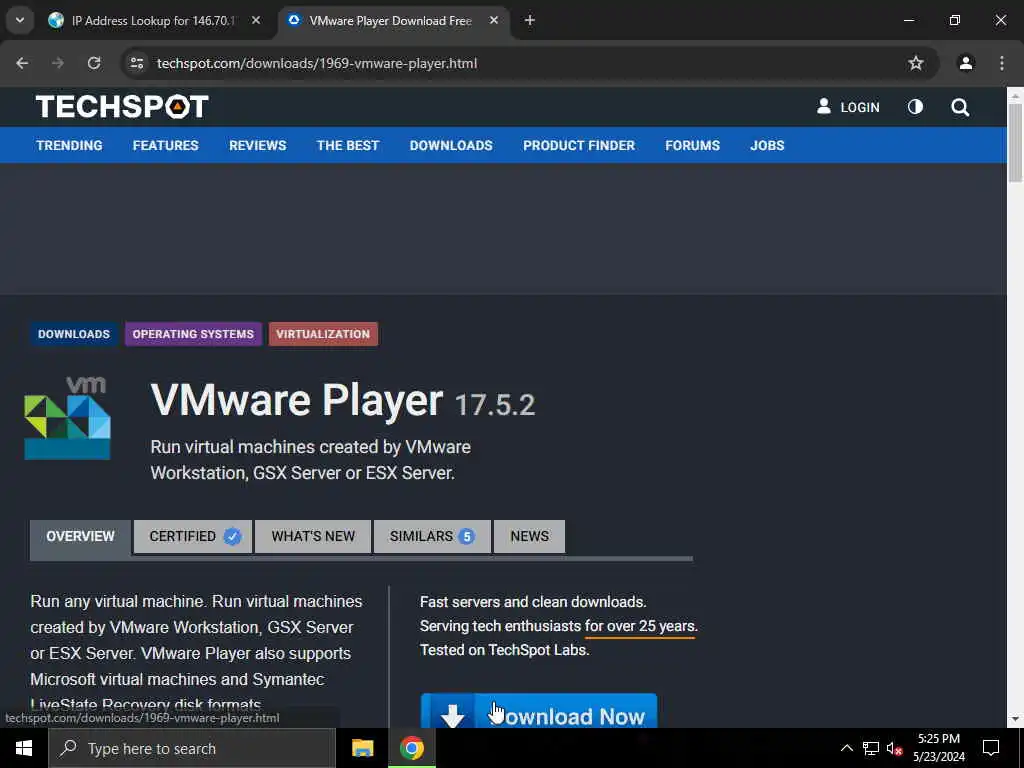The image size is (1024, 768).
Task: Open FEATURES navigation menu
Action: pos(165,145)
